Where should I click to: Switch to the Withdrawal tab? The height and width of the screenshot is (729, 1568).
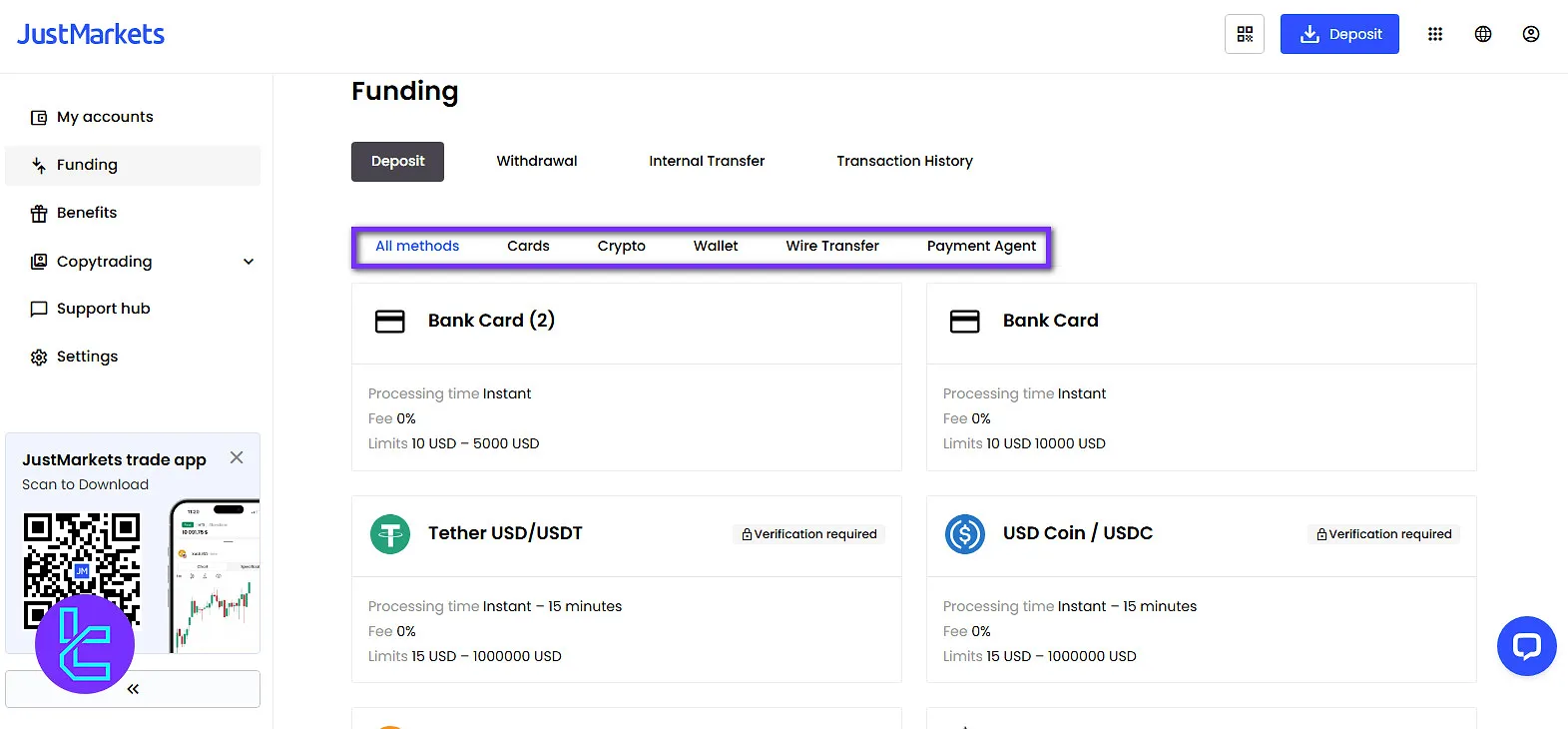point(537,161)
